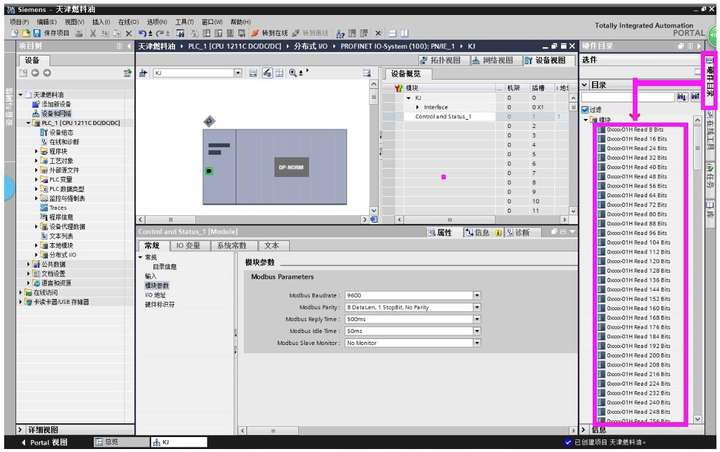The image size is (720, 452).
Task: Switch to the Topology view (拓扑视图) tab
Action: coord(441,60)
